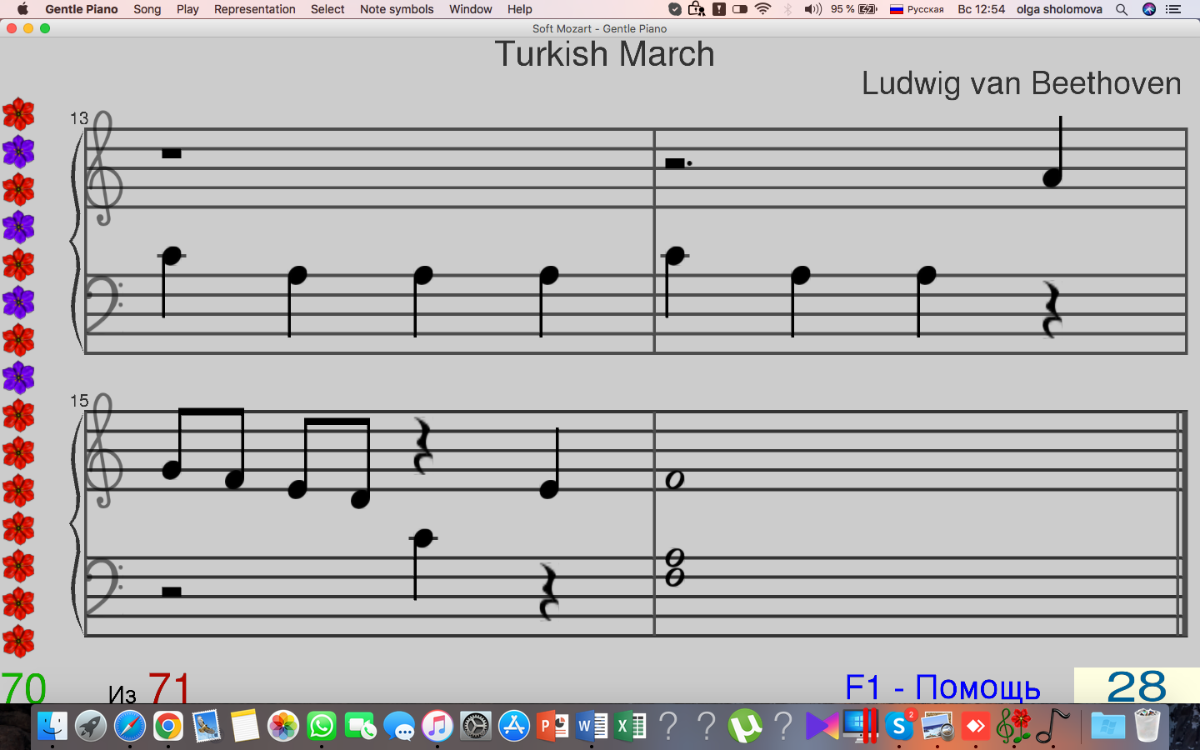Click the Wi-Fi status icon
1200x750 pixels.
point(763,9)
